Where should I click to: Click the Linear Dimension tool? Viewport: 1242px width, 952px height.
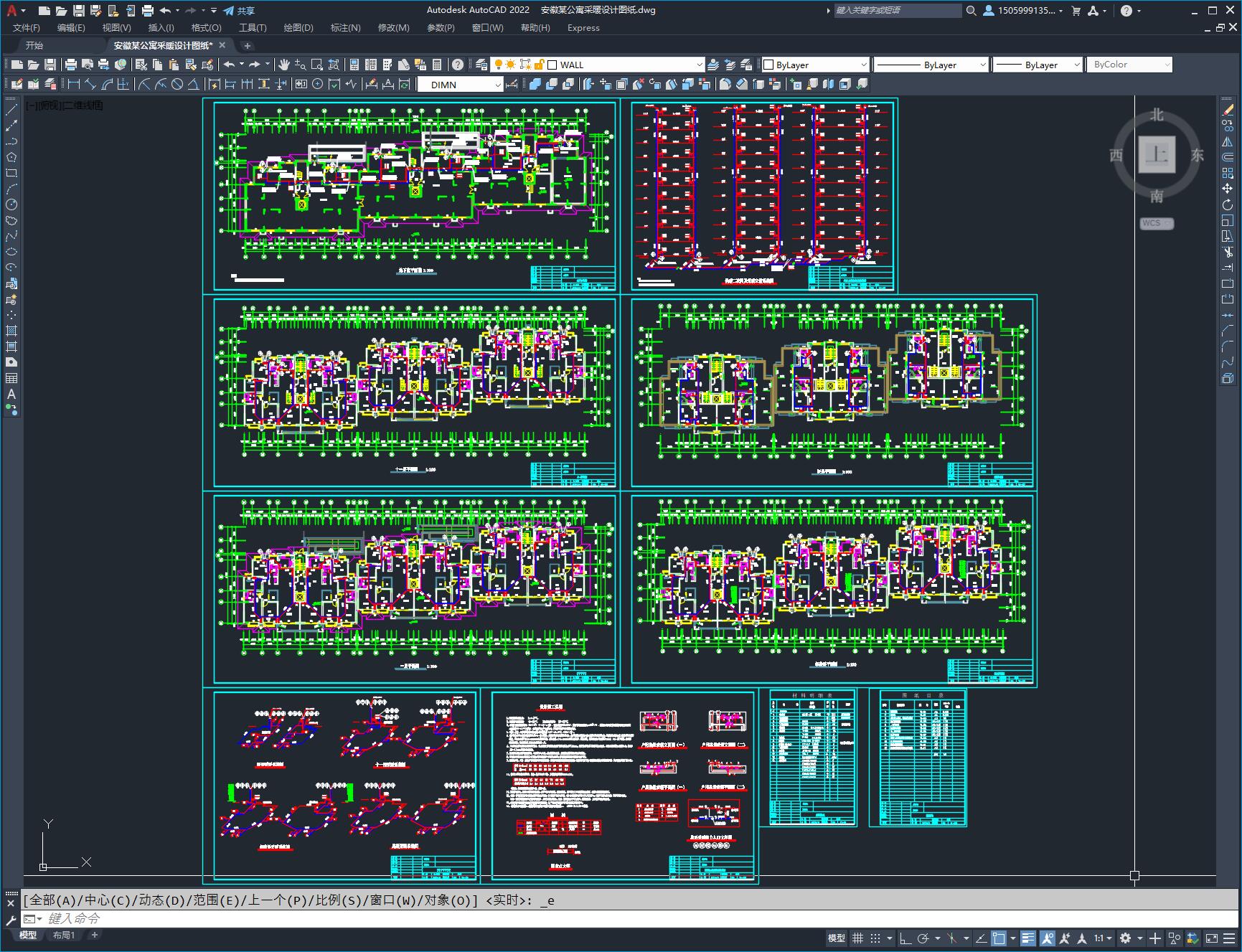[74, 84]
